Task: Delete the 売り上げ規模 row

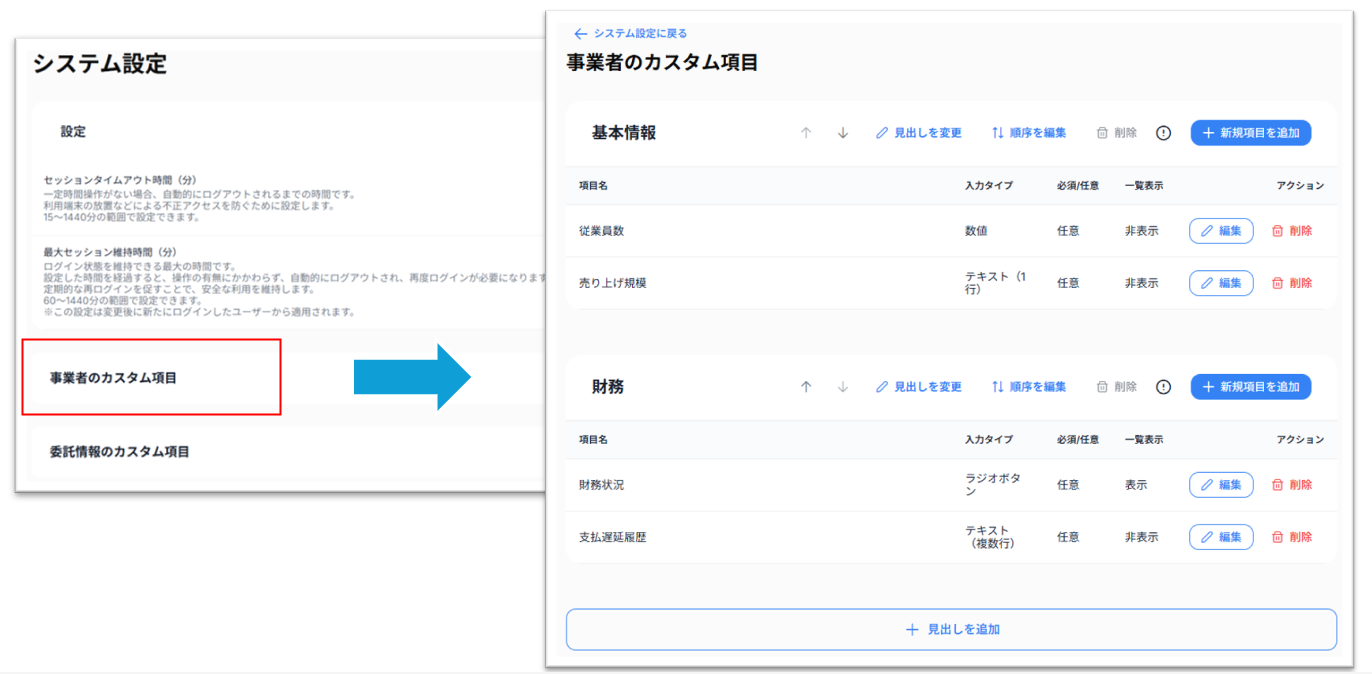Action: 1291,283
